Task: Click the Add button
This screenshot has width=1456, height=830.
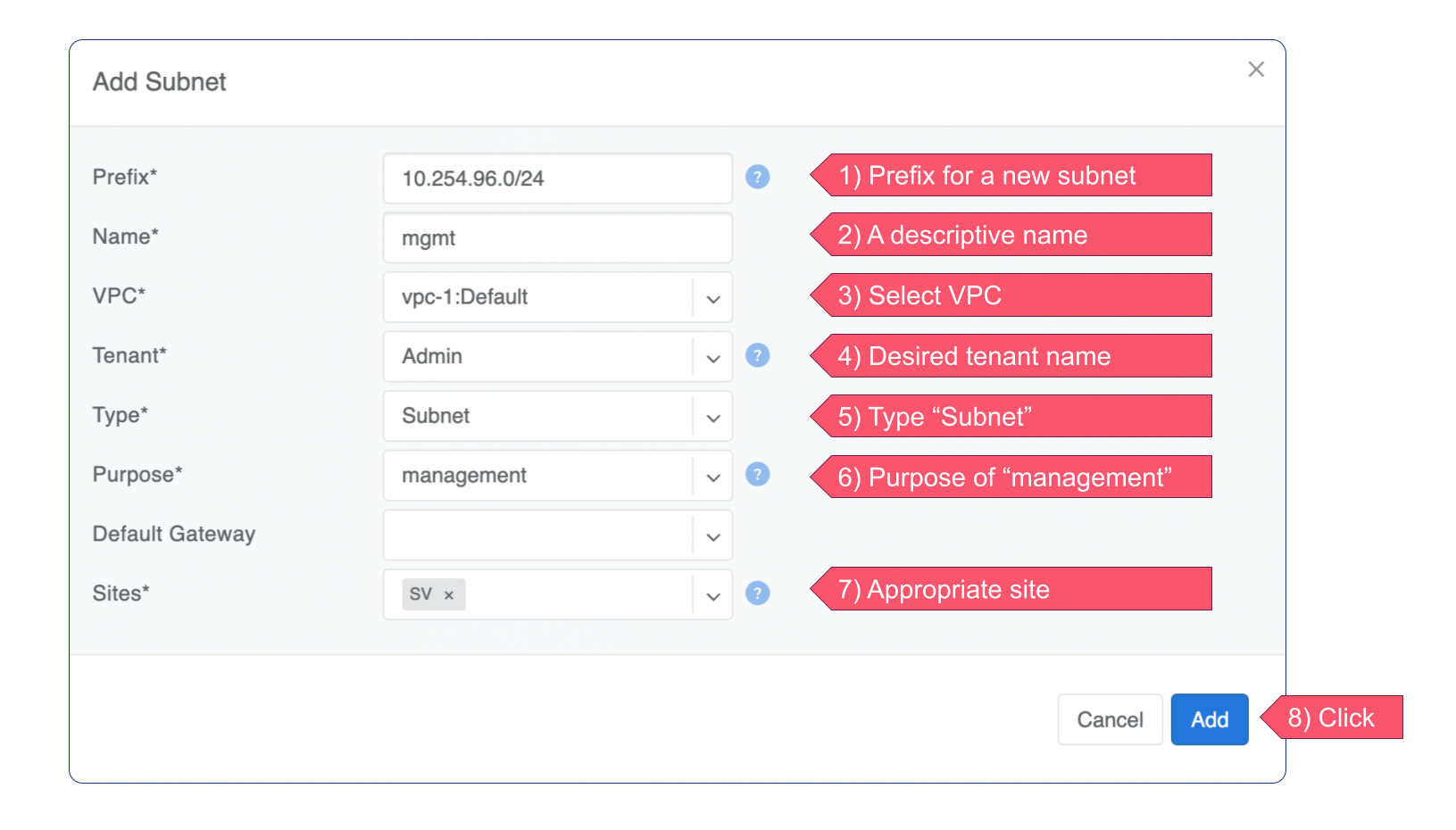Action: (x=1209, y=719)
